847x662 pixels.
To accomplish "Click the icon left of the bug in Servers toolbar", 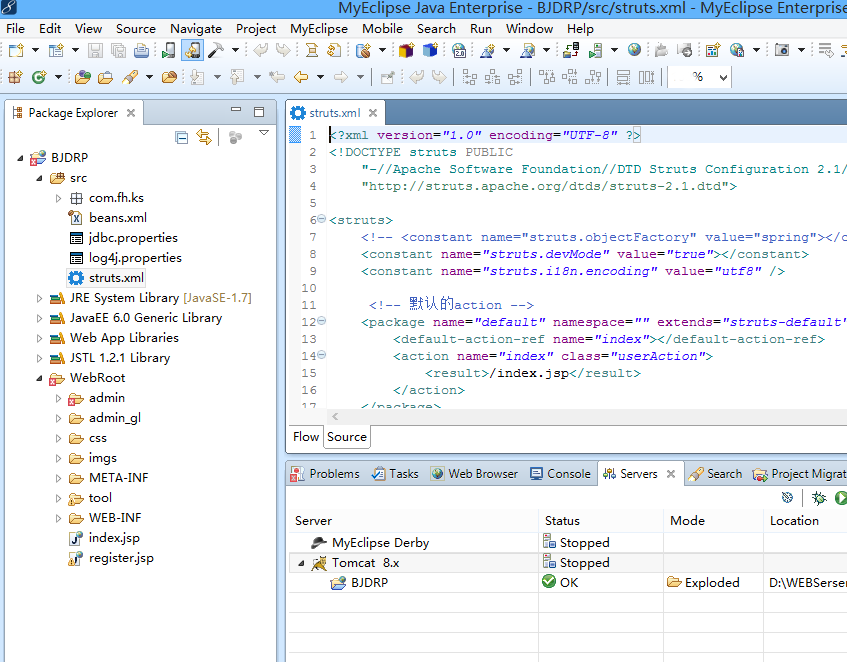I will click(788, 497).
